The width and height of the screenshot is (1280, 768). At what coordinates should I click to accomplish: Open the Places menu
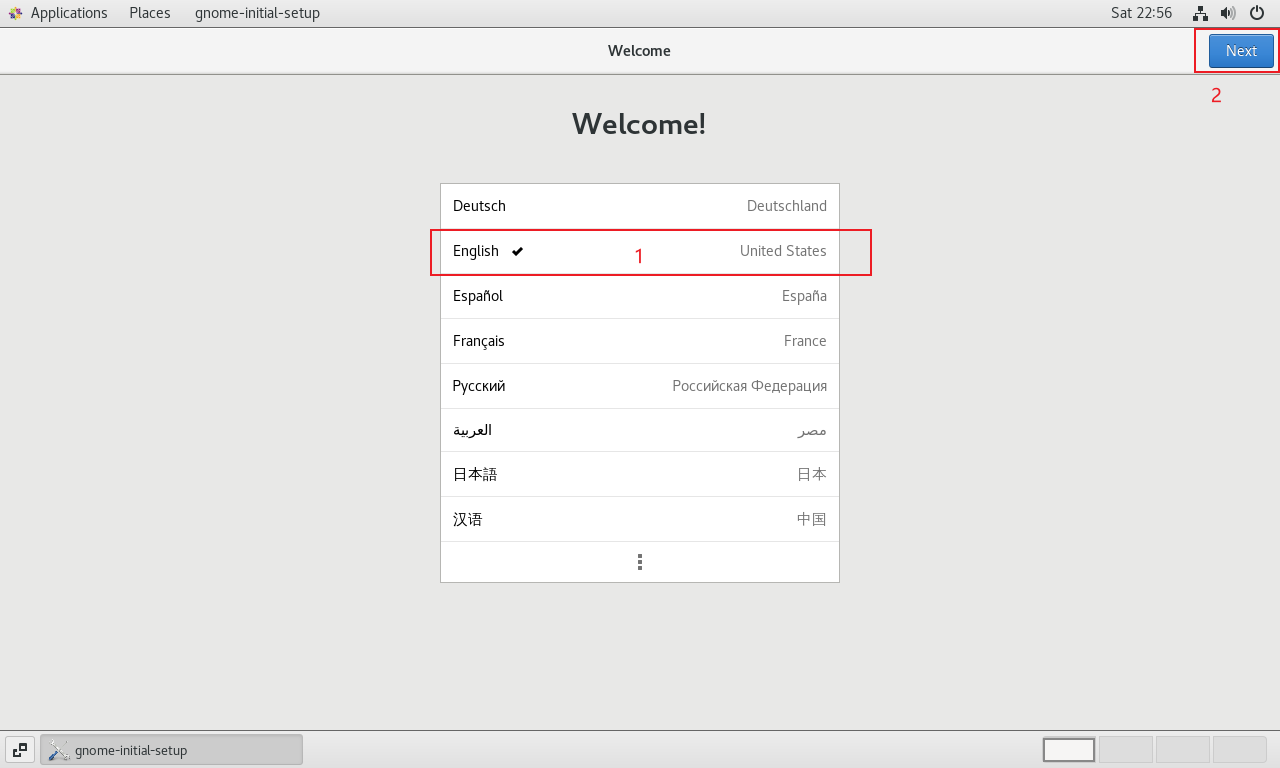[x=149, y=13]
